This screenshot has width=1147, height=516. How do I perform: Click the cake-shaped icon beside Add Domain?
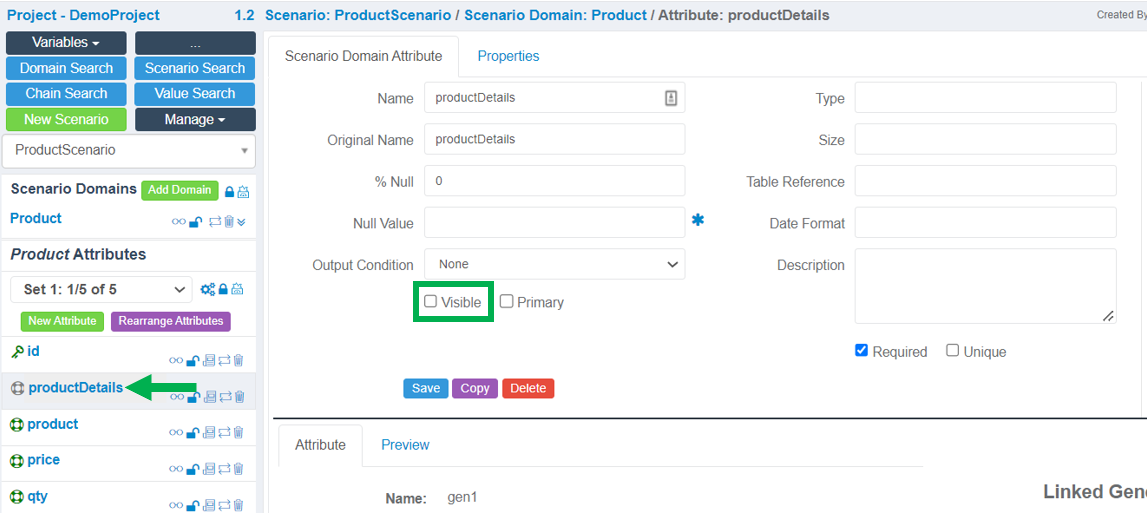click(x=244, y=192)
